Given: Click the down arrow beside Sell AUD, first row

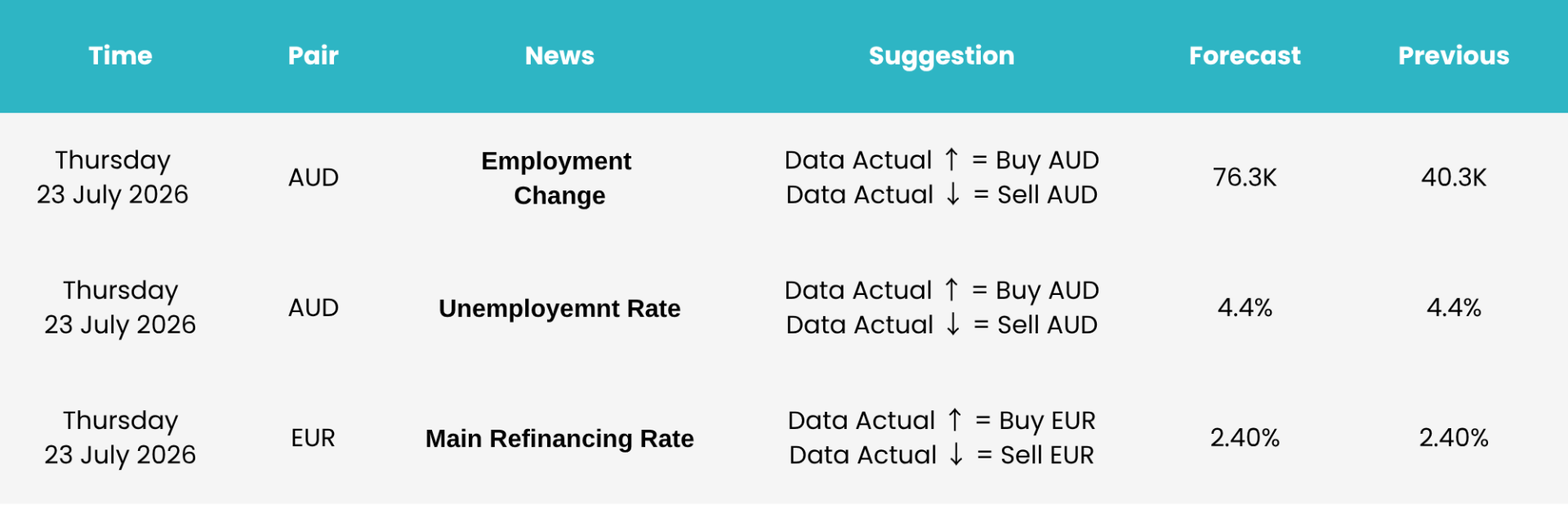Looking at the screenshot, I should click(953, 194).
